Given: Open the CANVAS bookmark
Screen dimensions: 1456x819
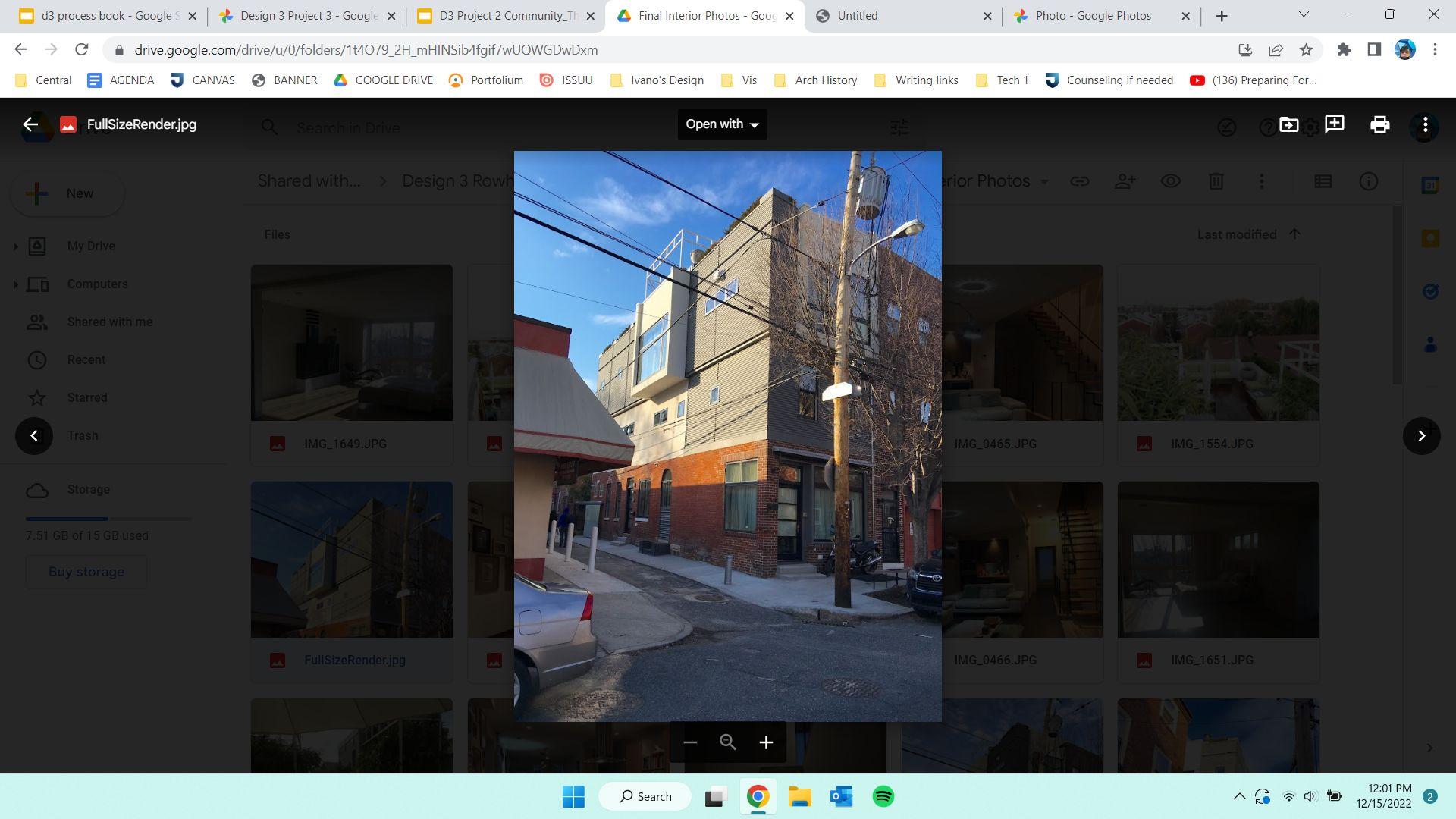Looking at the screenshot, I should (x=202, y=80).
